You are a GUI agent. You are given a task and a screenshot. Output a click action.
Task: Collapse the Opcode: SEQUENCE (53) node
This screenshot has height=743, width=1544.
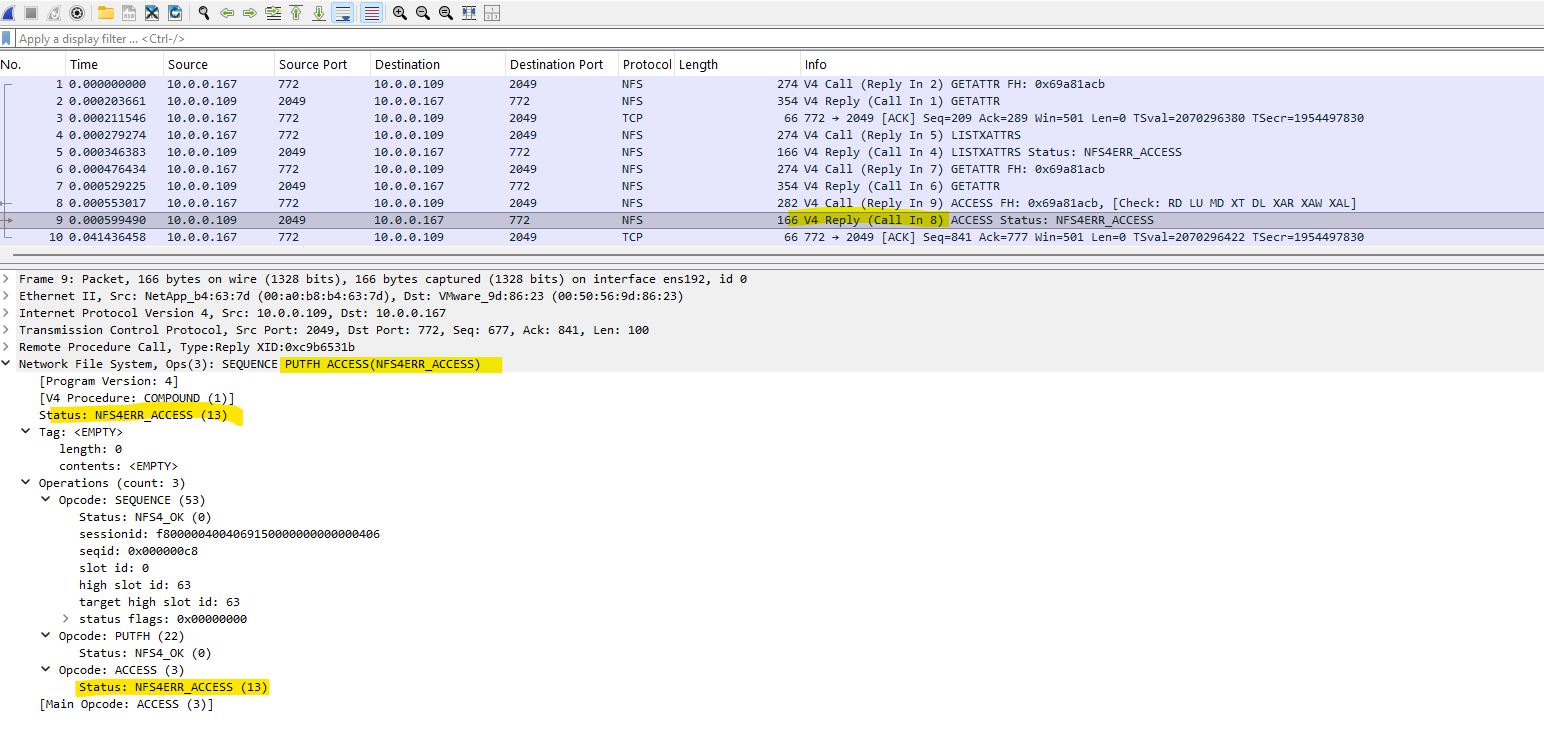47,500
